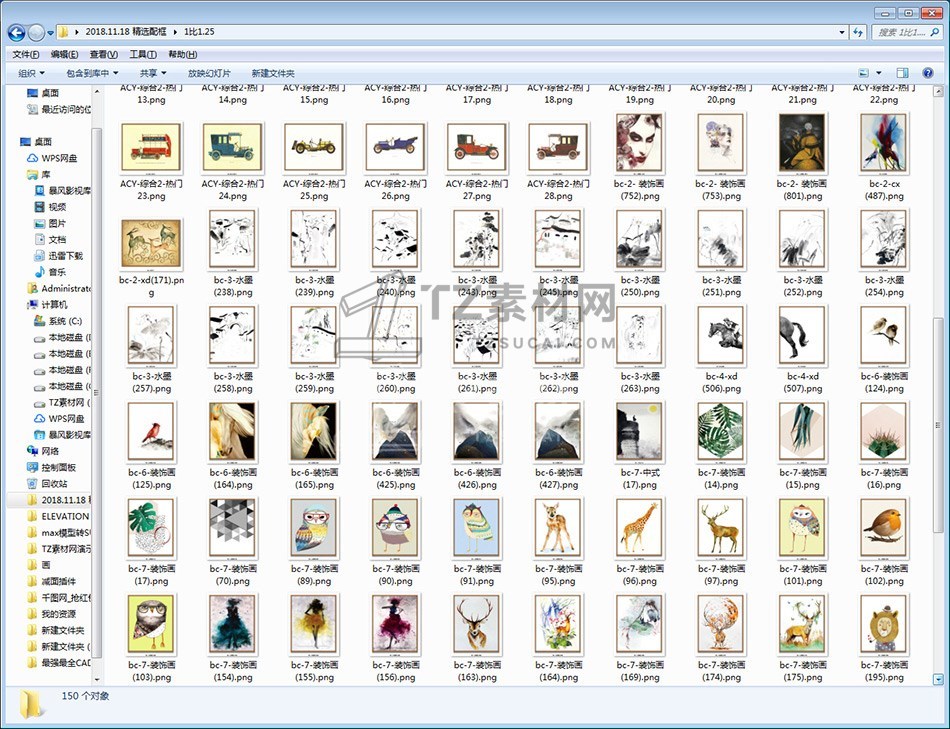The height and width of the screenshot is (729, 950).
Task: Open 回收站 in the navigation pane
Action: [x=47, y=484]
